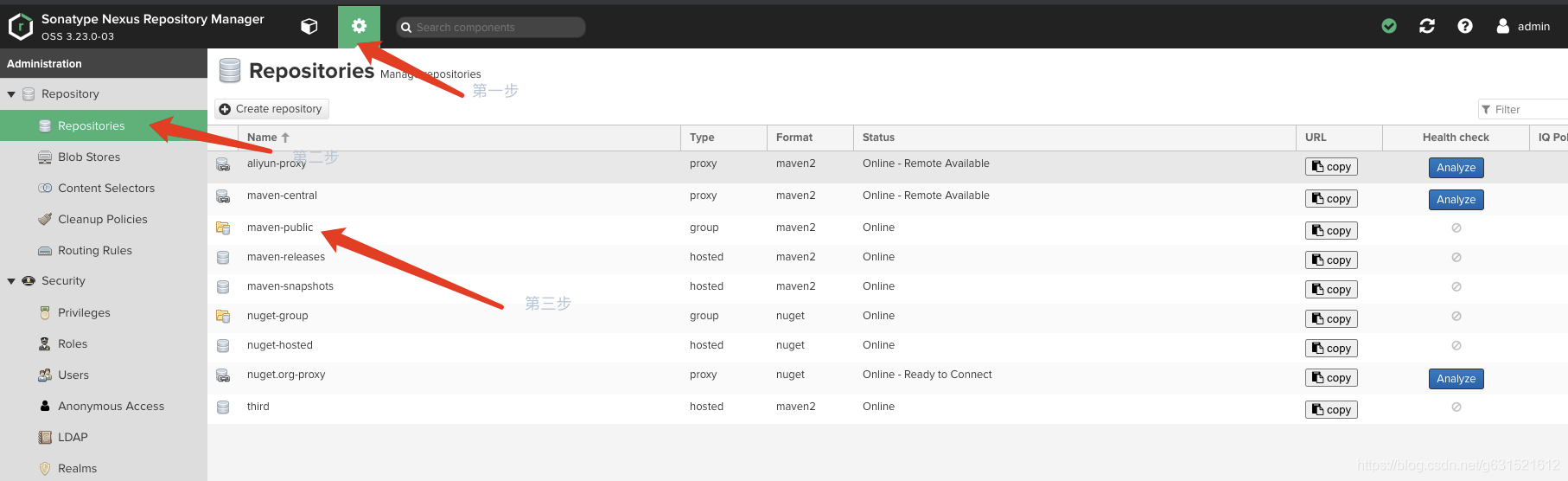The image size is (1568, 481).
Task: Click the aliyun-proxy proxy repository icon
Action: (223, 164)
